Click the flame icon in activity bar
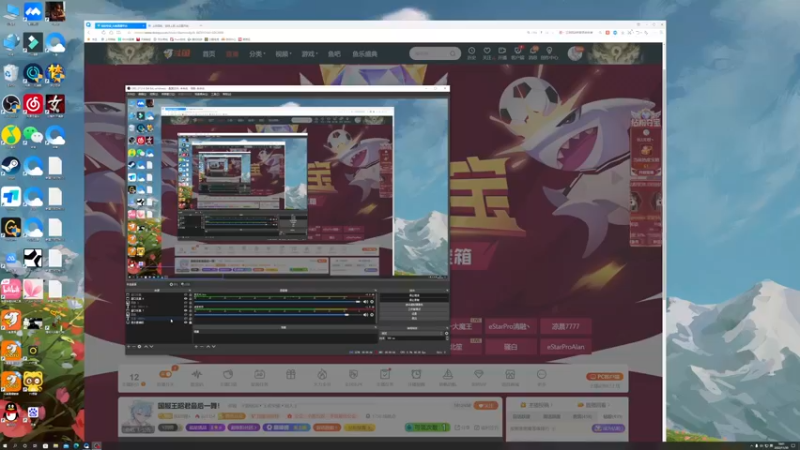Viewport: 800px width, 450px height. tap(322, 375)
